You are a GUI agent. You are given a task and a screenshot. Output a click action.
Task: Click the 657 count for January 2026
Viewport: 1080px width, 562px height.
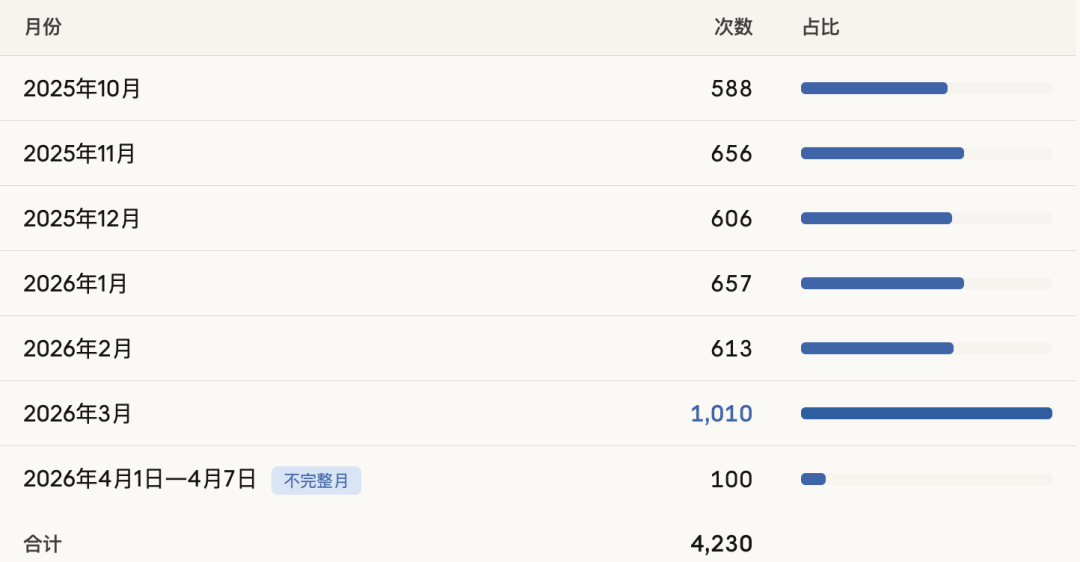(731, 284)
